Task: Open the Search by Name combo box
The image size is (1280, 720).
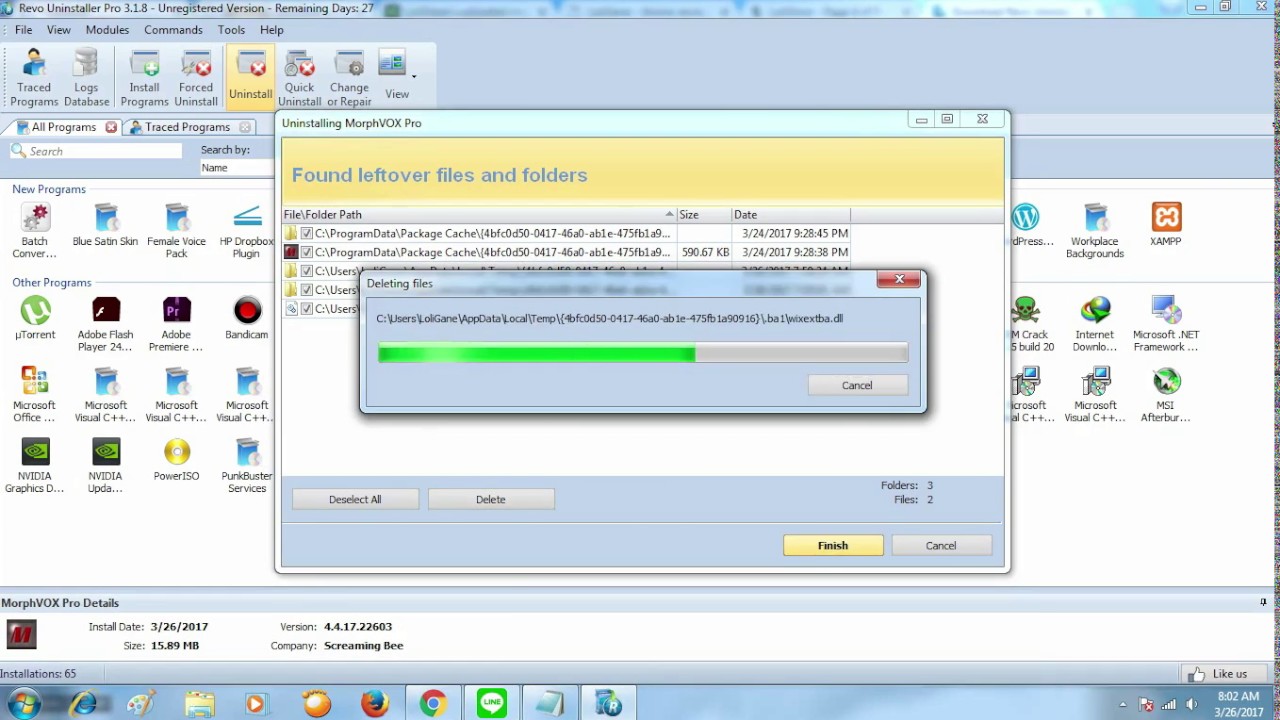Action: click(x=237, y=167)
